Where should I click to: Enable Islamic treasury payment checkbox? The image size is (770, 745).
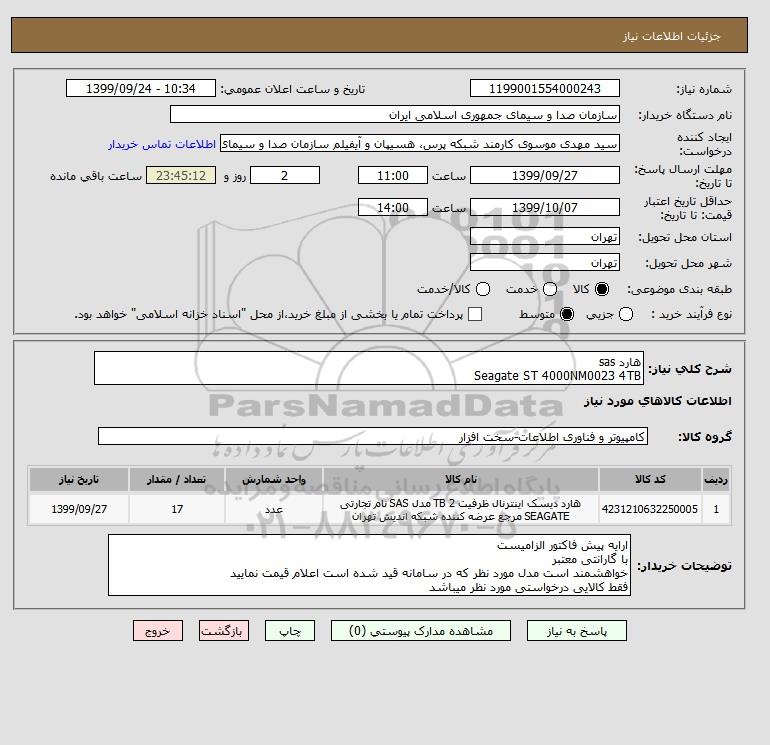pyautogui.click(x=475, y=314)
